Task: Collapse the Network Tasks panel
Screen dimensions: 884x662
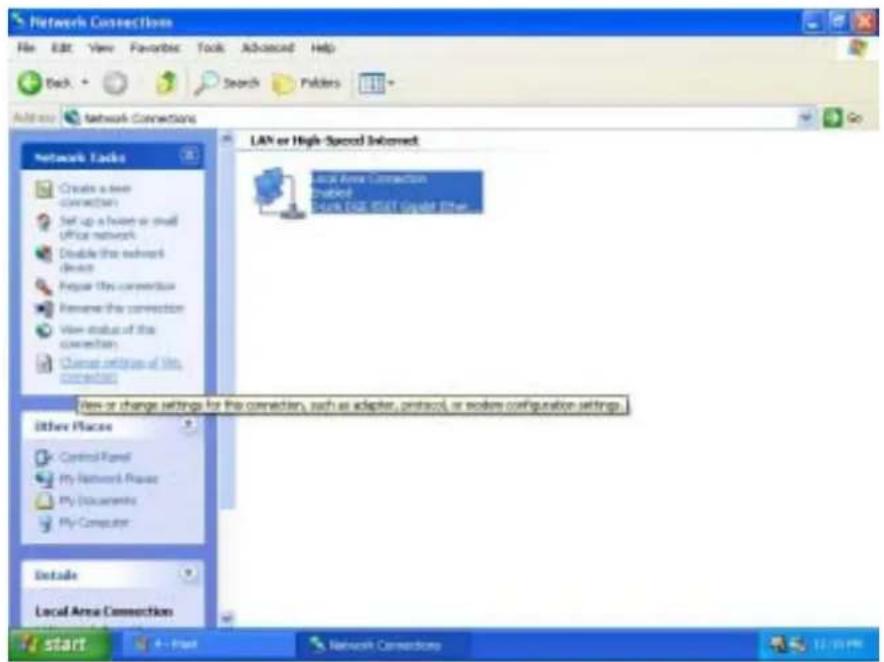Action: pos(189,155)
